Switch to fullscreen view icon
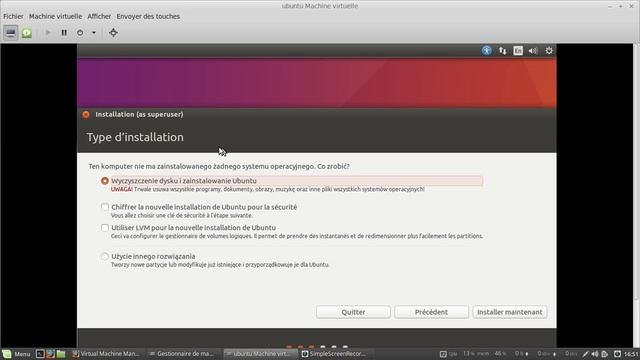640x360 pixels. pyautogui.click(x=113, y=33)
